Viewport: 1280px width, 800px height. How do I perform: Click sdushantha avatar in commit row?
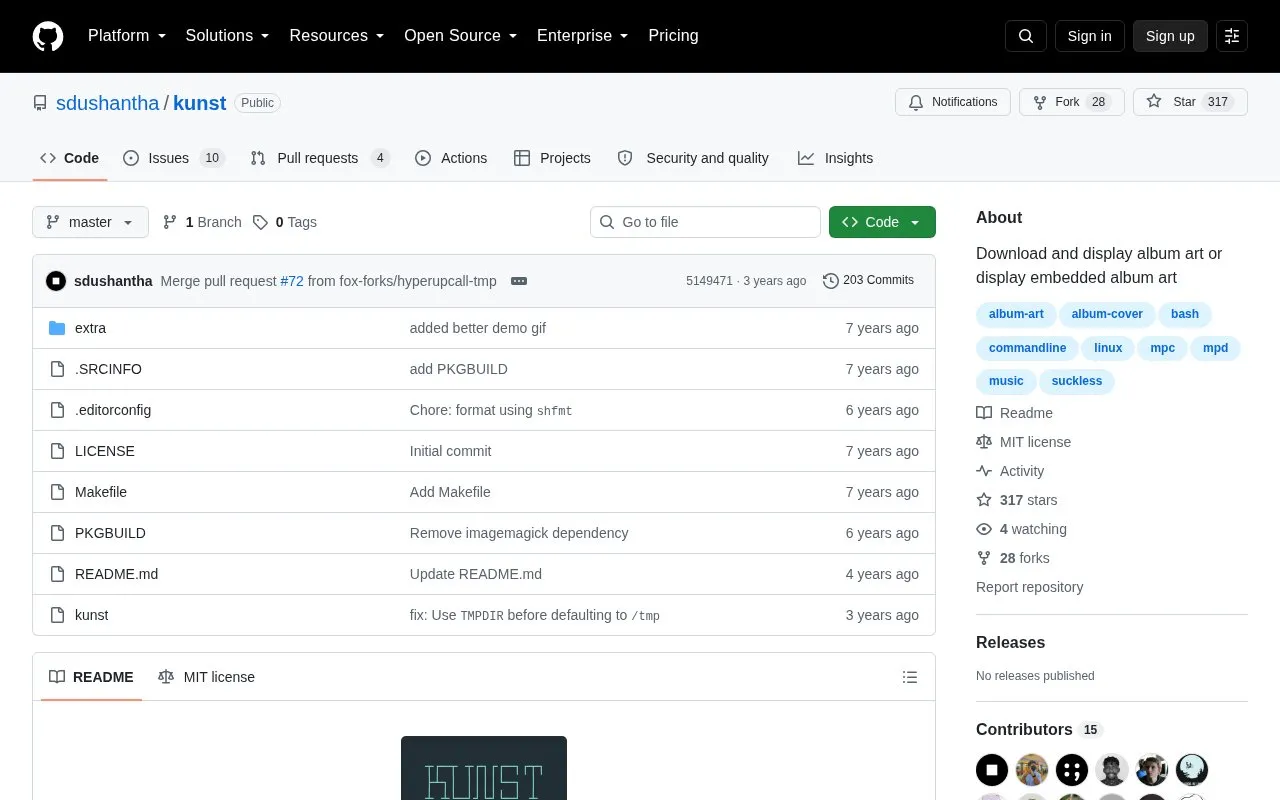[x=56, y=281]
